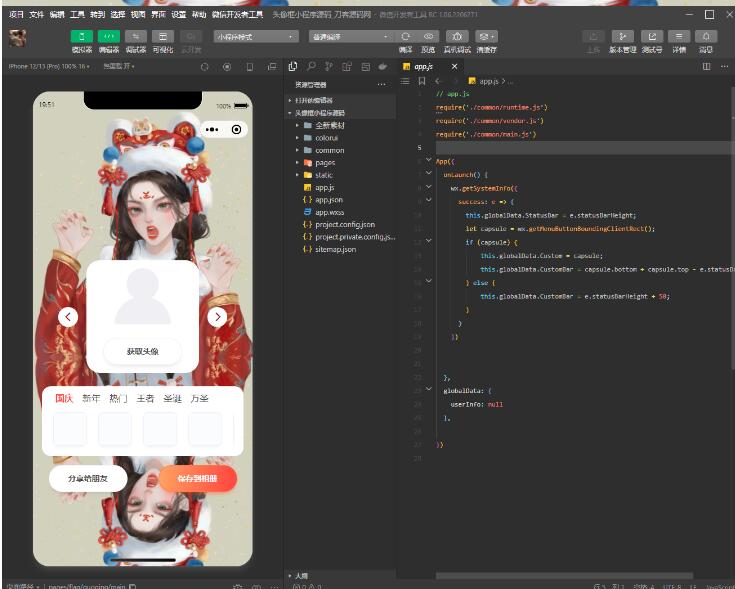The image size is (735, 589).
Task: Click the 预览 preview eye icon
Action: tap(428, 37)
